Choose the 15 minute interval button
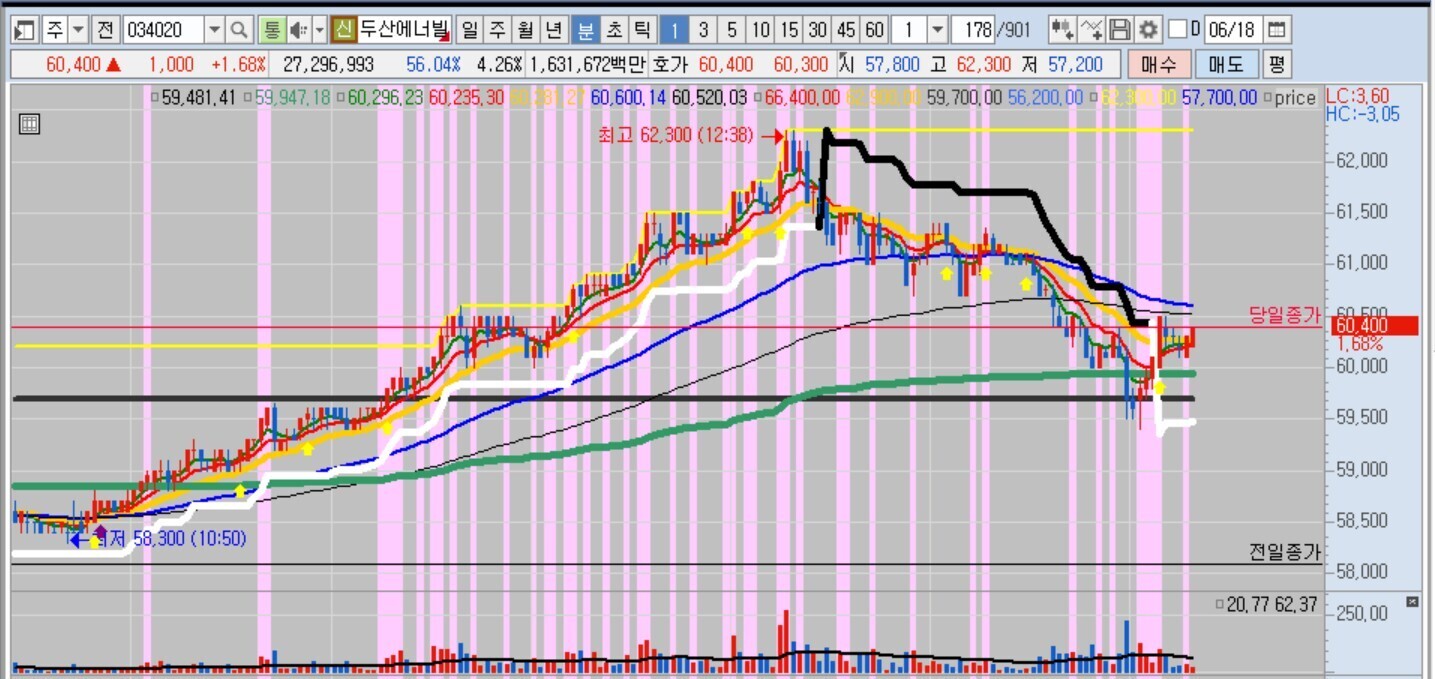The height and width of the screenshot is (679, 1435). coord(789,29)
